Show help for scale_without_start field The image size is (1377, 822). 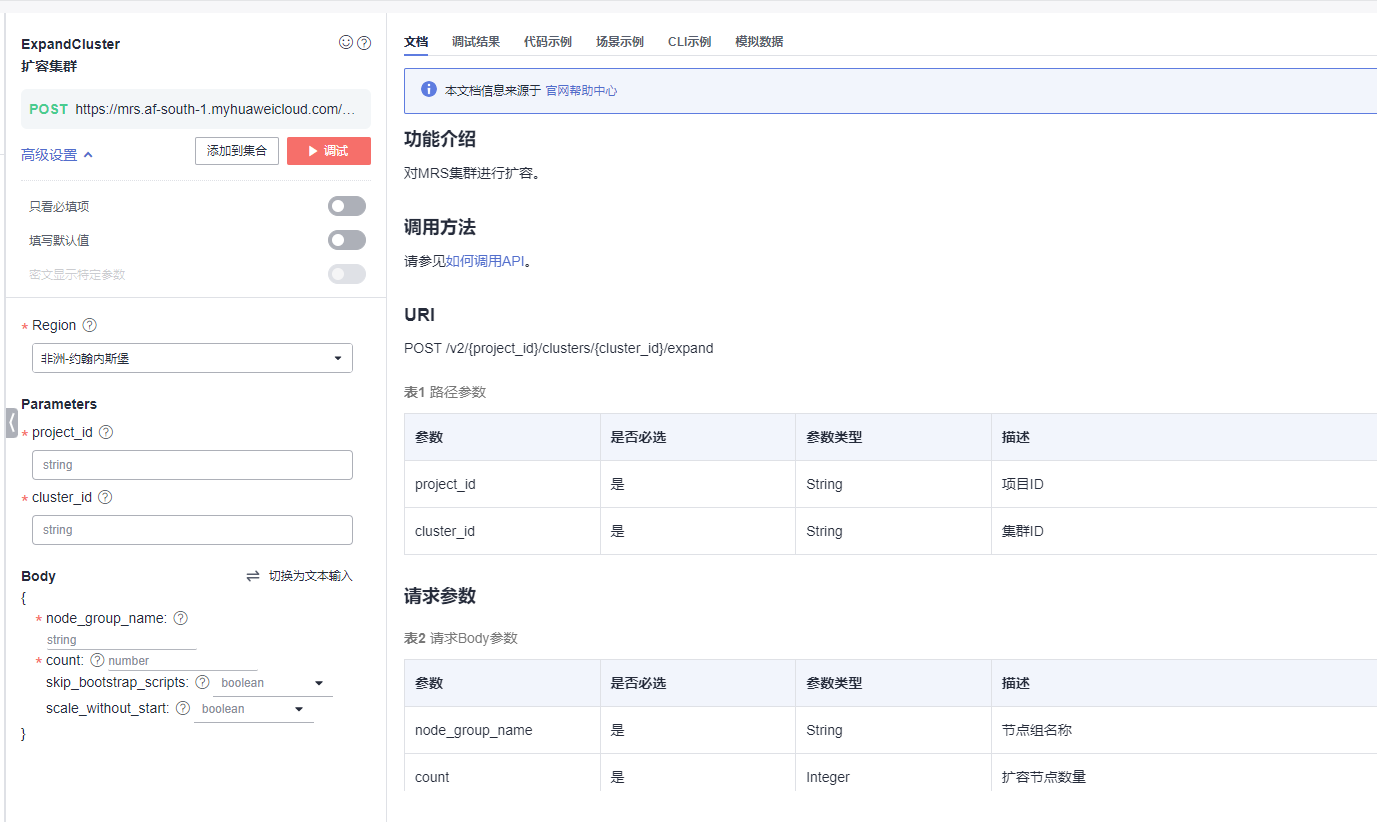[183, 708]
